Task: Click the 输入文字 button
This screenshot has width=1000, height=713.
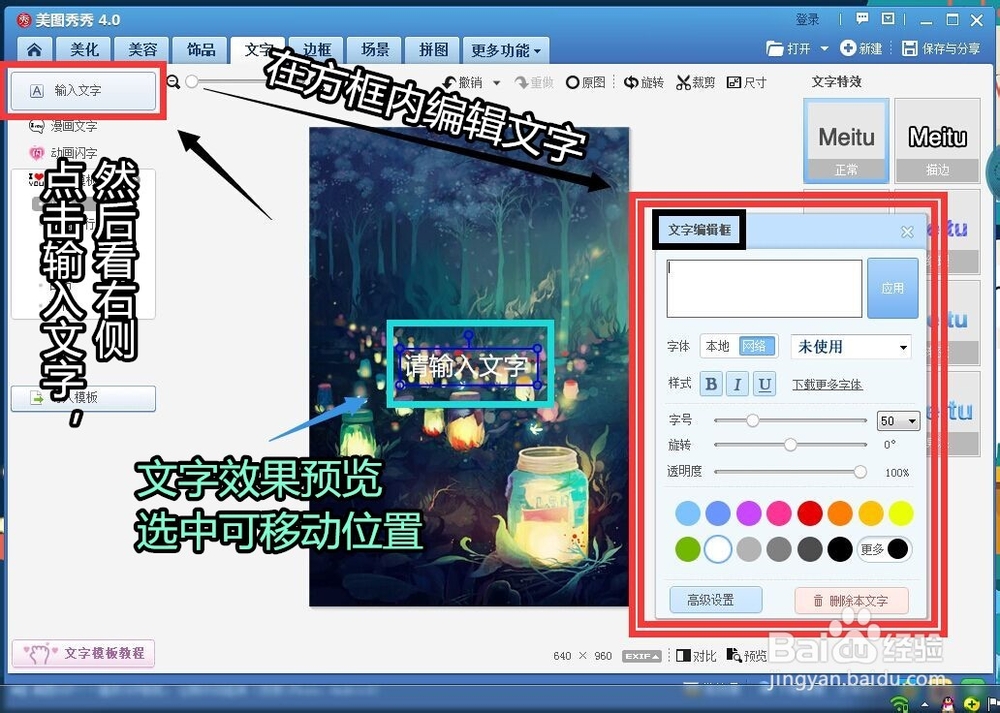Action: (x=84, y=91)
